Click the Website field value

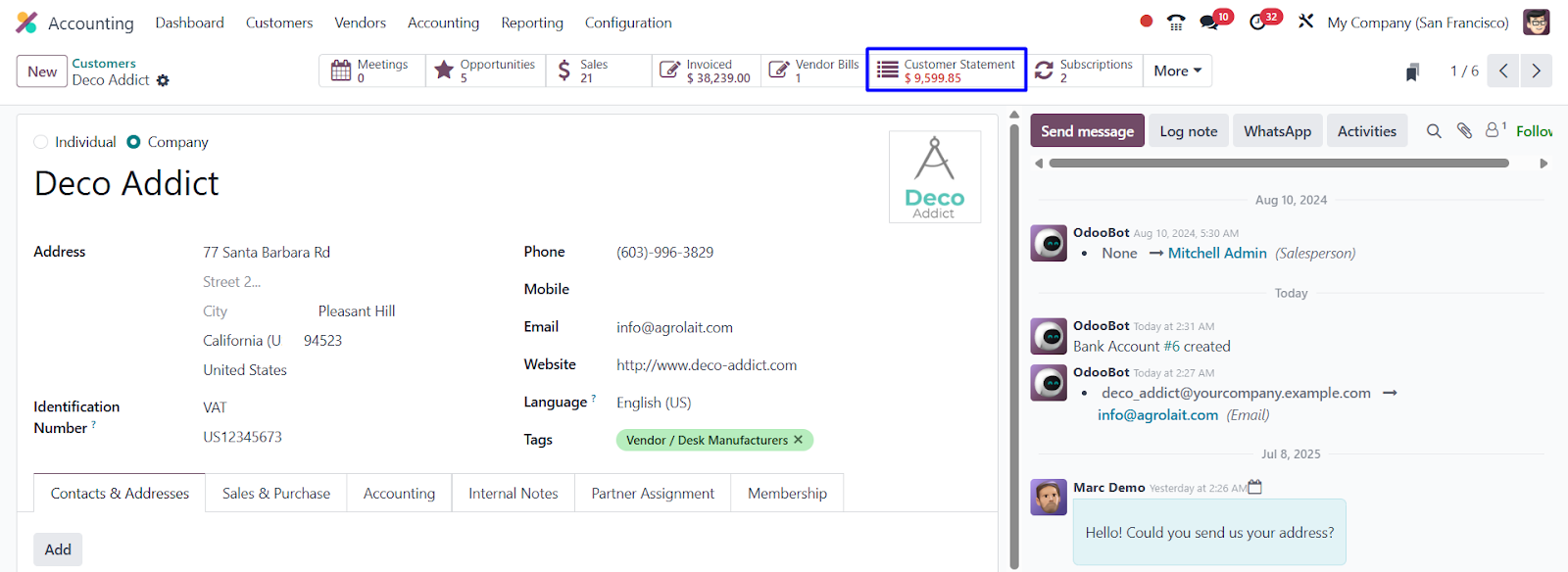(707, 365)
